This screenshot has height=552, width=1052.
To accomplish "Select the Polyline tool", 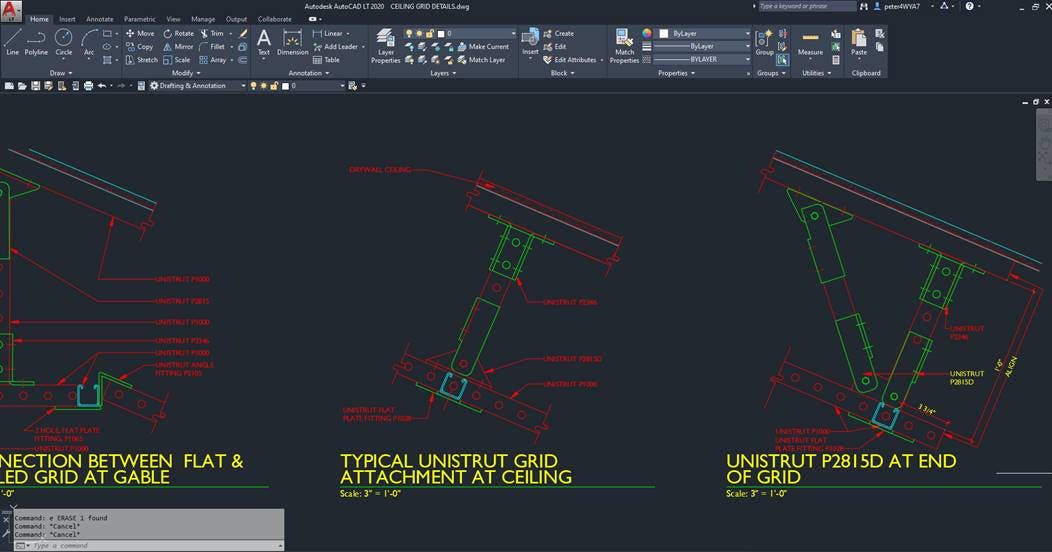I will coord(36,42).
